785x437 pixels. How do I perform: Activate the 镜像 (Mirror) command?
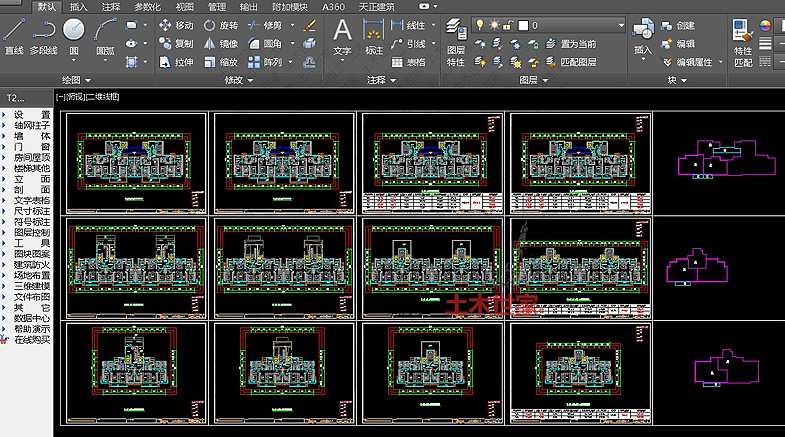coord(221,44)
